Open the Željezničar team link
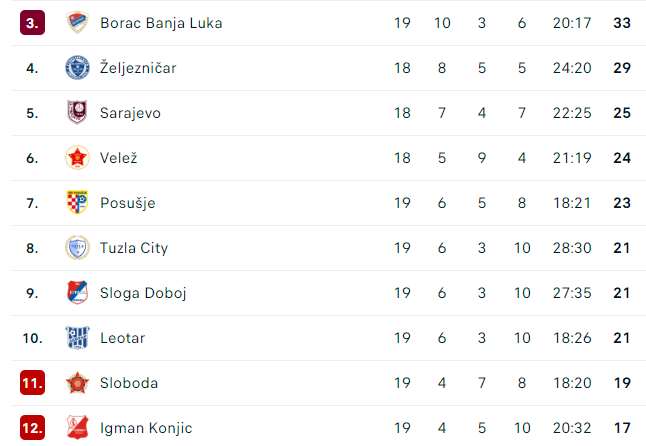 [138, 68]
